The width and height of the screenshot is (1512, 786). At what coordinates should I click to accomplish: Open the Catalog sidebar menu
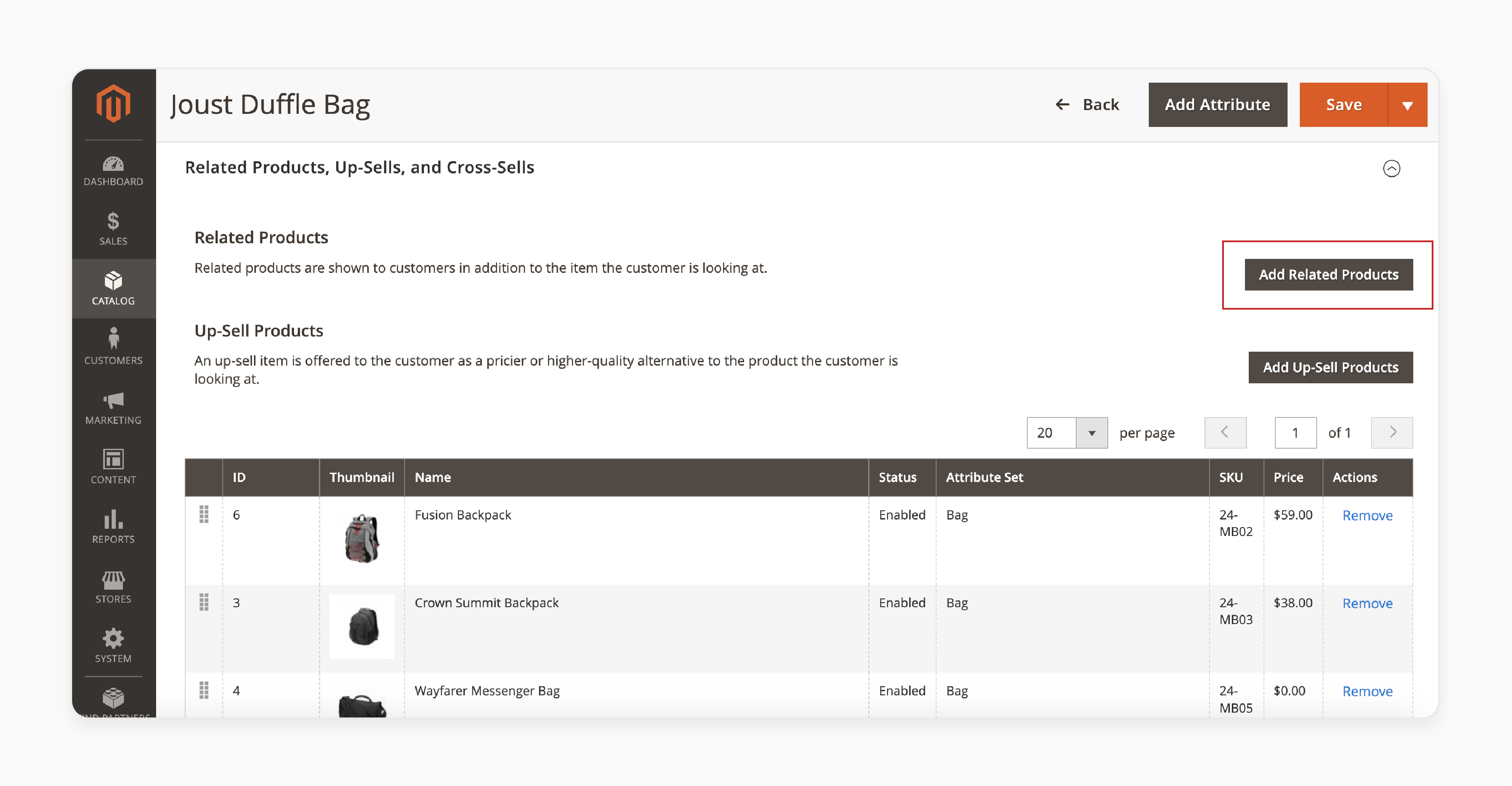point(113,288)
